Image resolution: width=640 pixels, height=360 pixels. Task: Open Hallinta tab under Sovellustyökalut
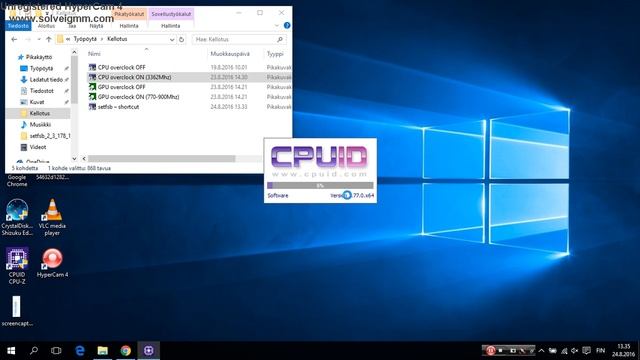171,26
